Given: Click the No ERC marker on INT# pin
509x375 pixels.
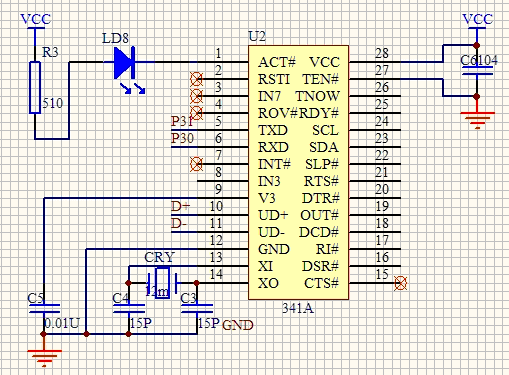Looking at the screenshot, I should (196, 164).
